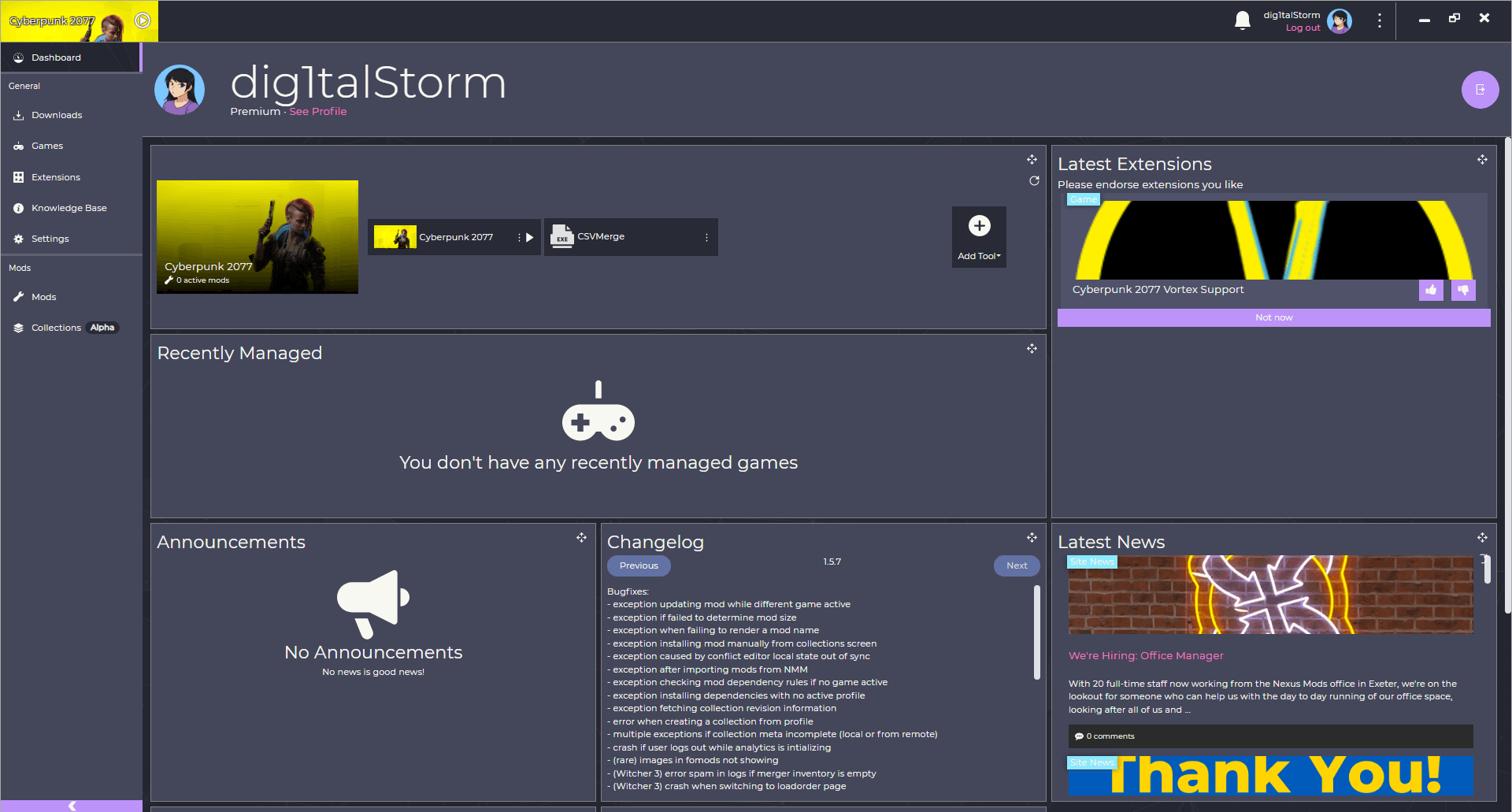The width and height of the screenshot is (1512, 812).
Task: Click the notifications bell icon
Action: 1243,19
